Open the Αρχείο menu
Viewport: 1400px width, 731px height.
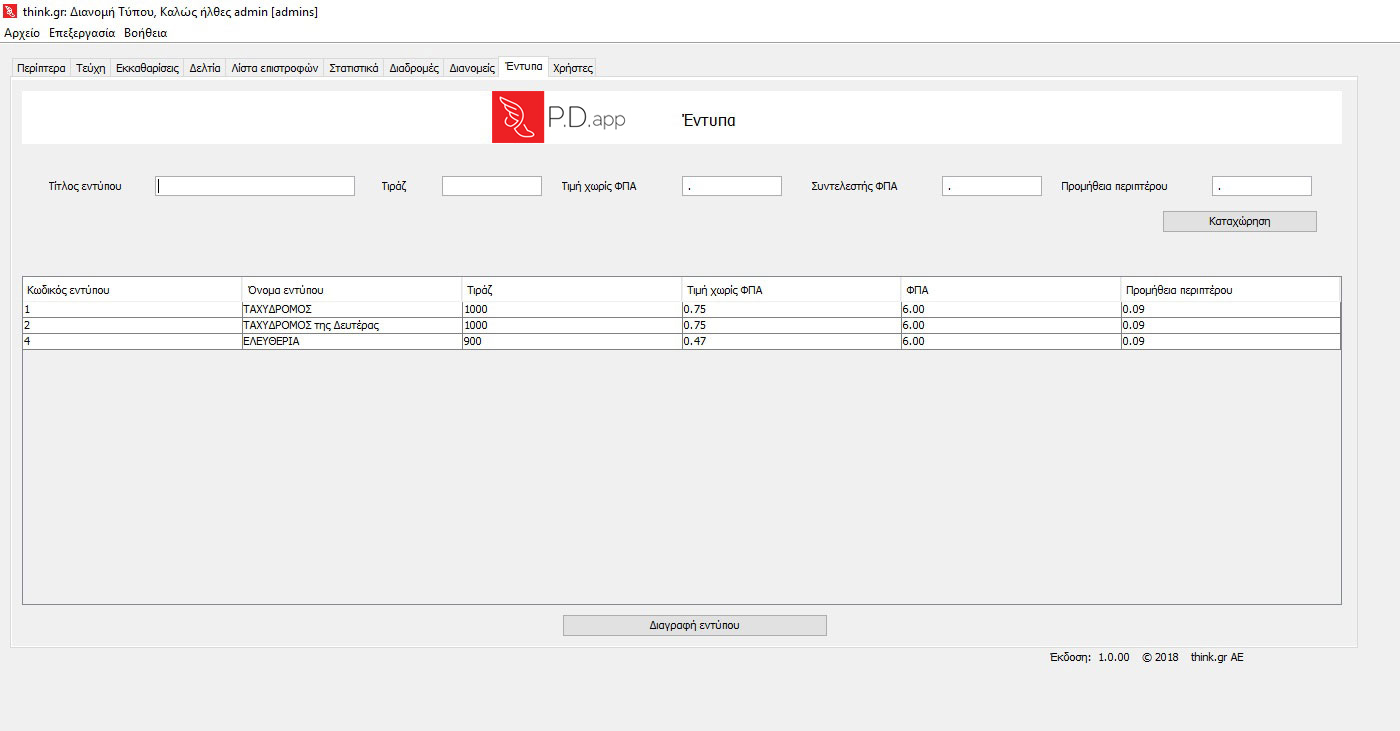[22, 33]
